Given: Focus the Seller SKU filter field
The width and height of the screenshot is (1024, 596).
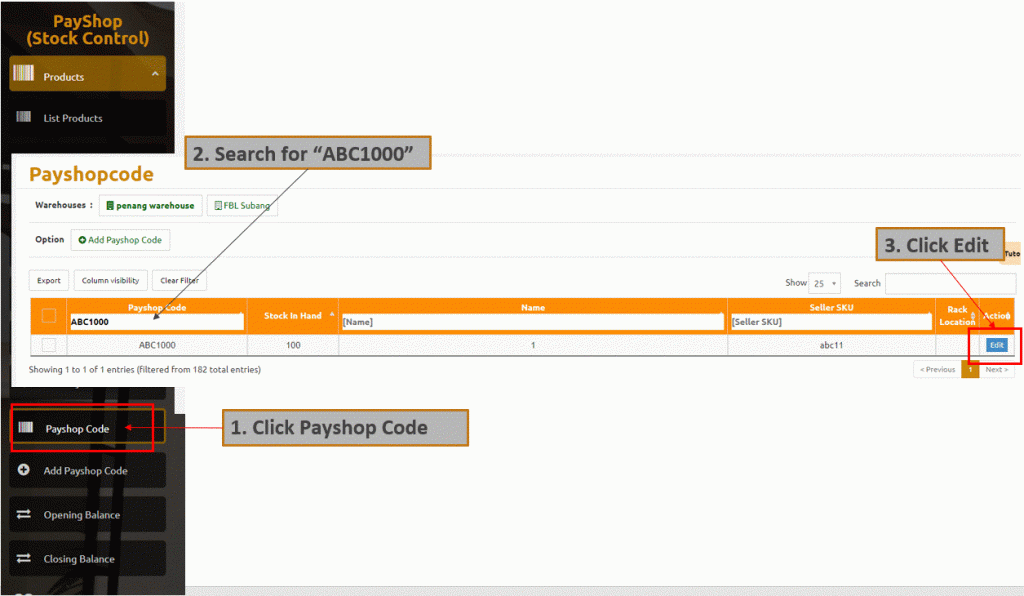Looking at the screenshot, I should coord(831,322).
